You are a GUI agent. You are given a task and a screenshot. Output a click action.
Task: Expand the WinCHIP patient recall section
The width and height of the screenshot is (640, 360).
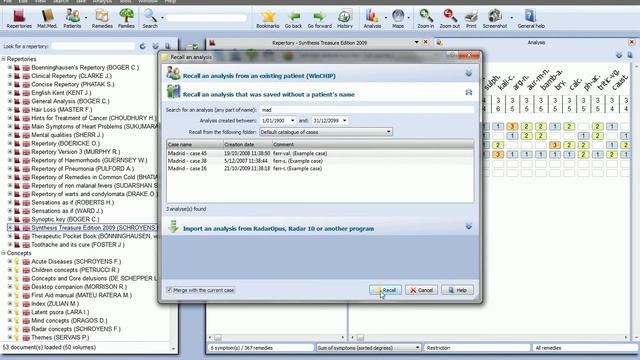point(469,73)
